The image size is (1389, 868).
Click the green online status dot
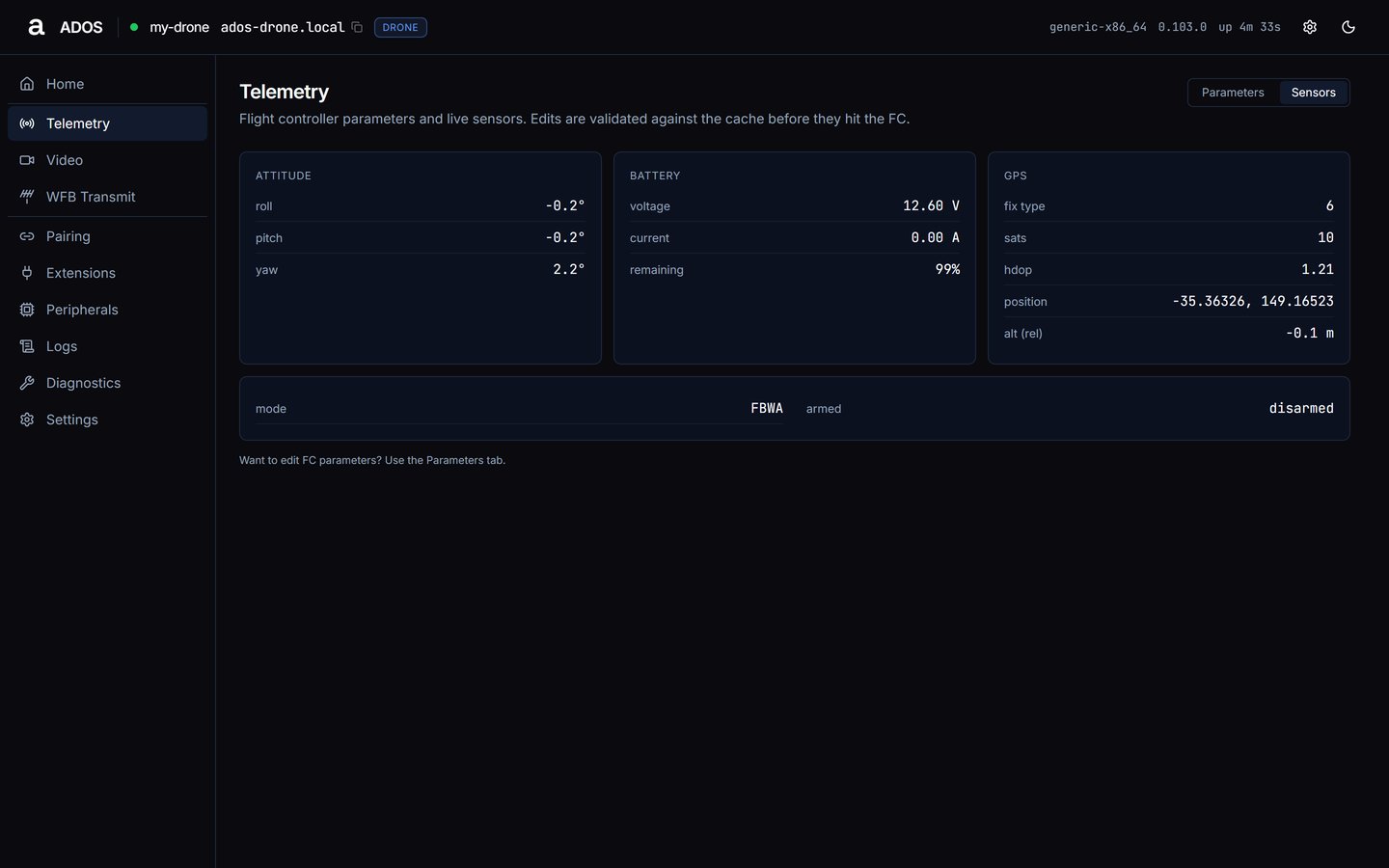click(134, 27)
